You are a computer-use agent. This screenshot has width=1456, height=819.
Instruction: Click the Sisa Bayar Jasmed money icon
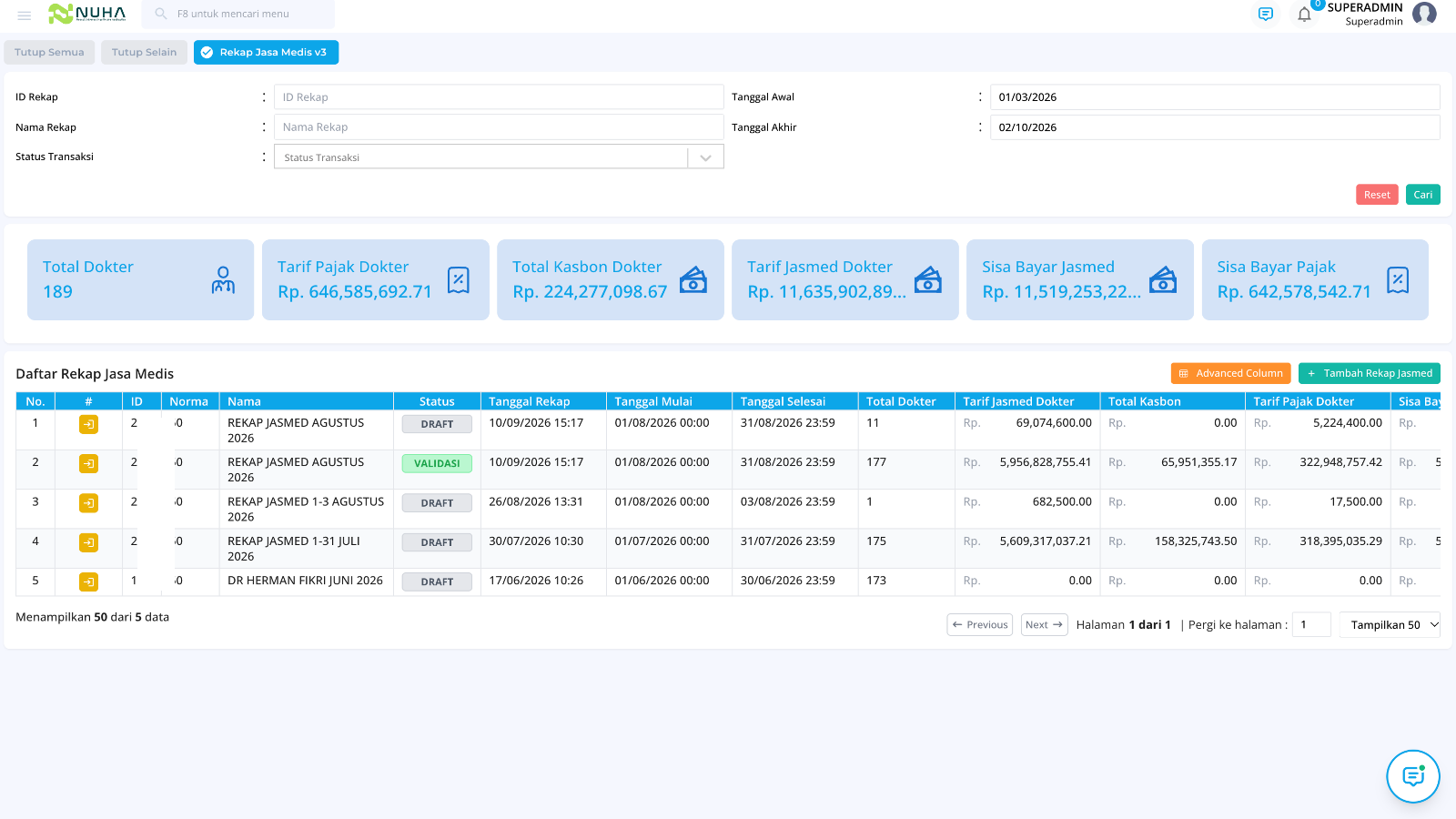tap(1163, 280)
